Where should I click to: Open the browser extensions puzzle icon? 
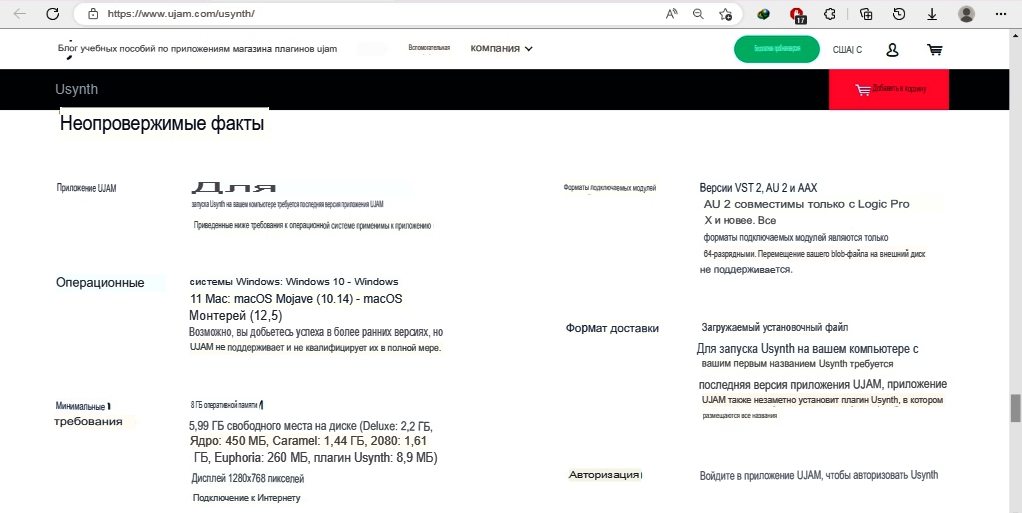click(829, 14)
